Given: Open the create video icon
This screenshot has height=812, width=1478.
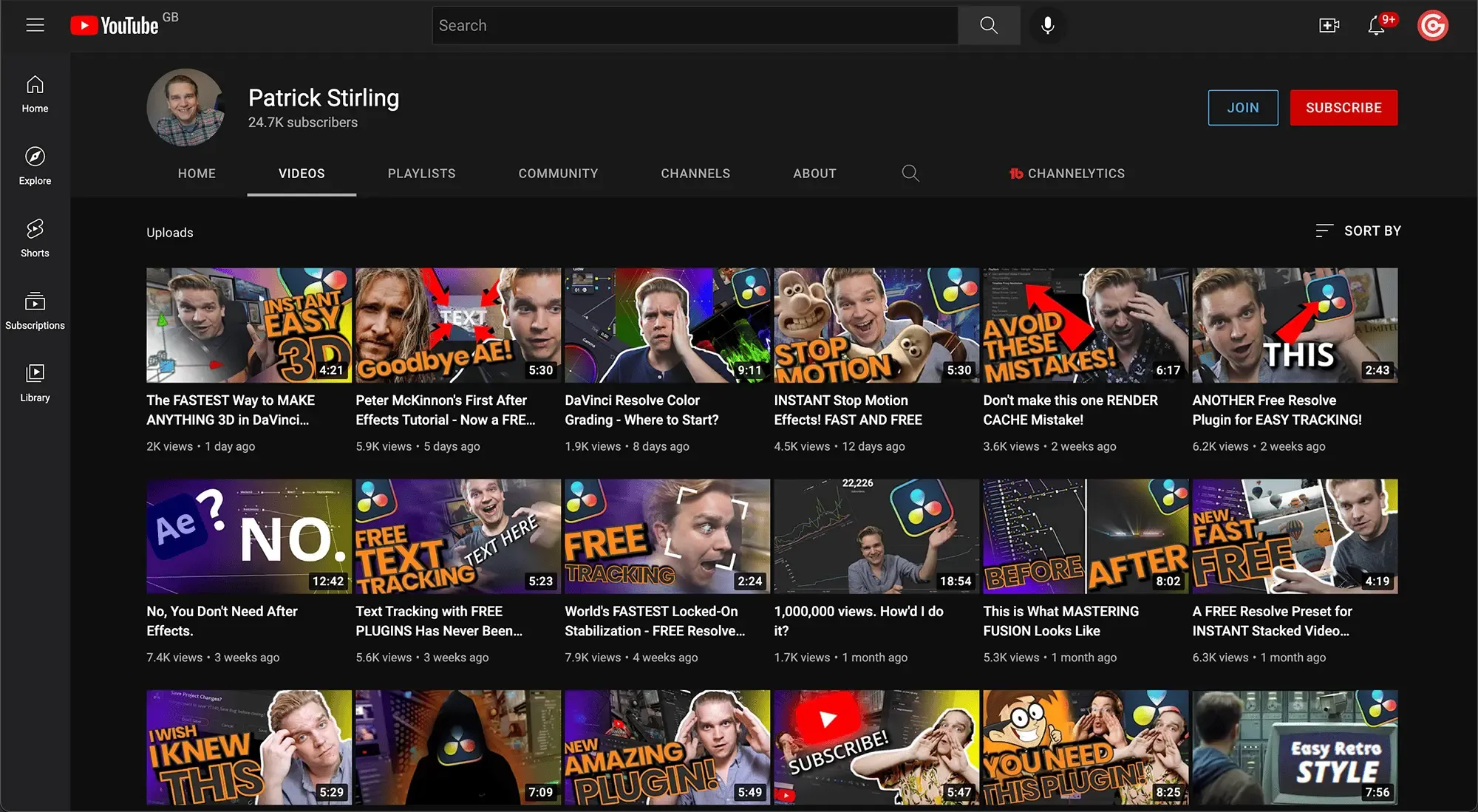Looking at the screenshot, I should click(x=1329, y=25).
